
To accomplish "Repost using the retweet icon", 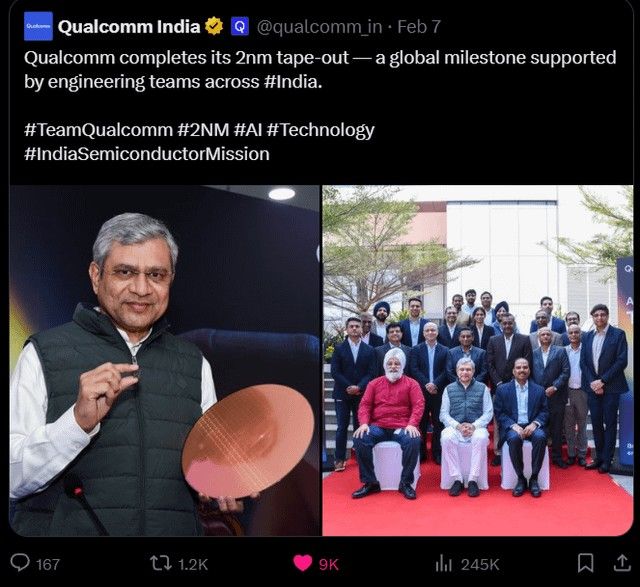I will (x=160, y=564).
